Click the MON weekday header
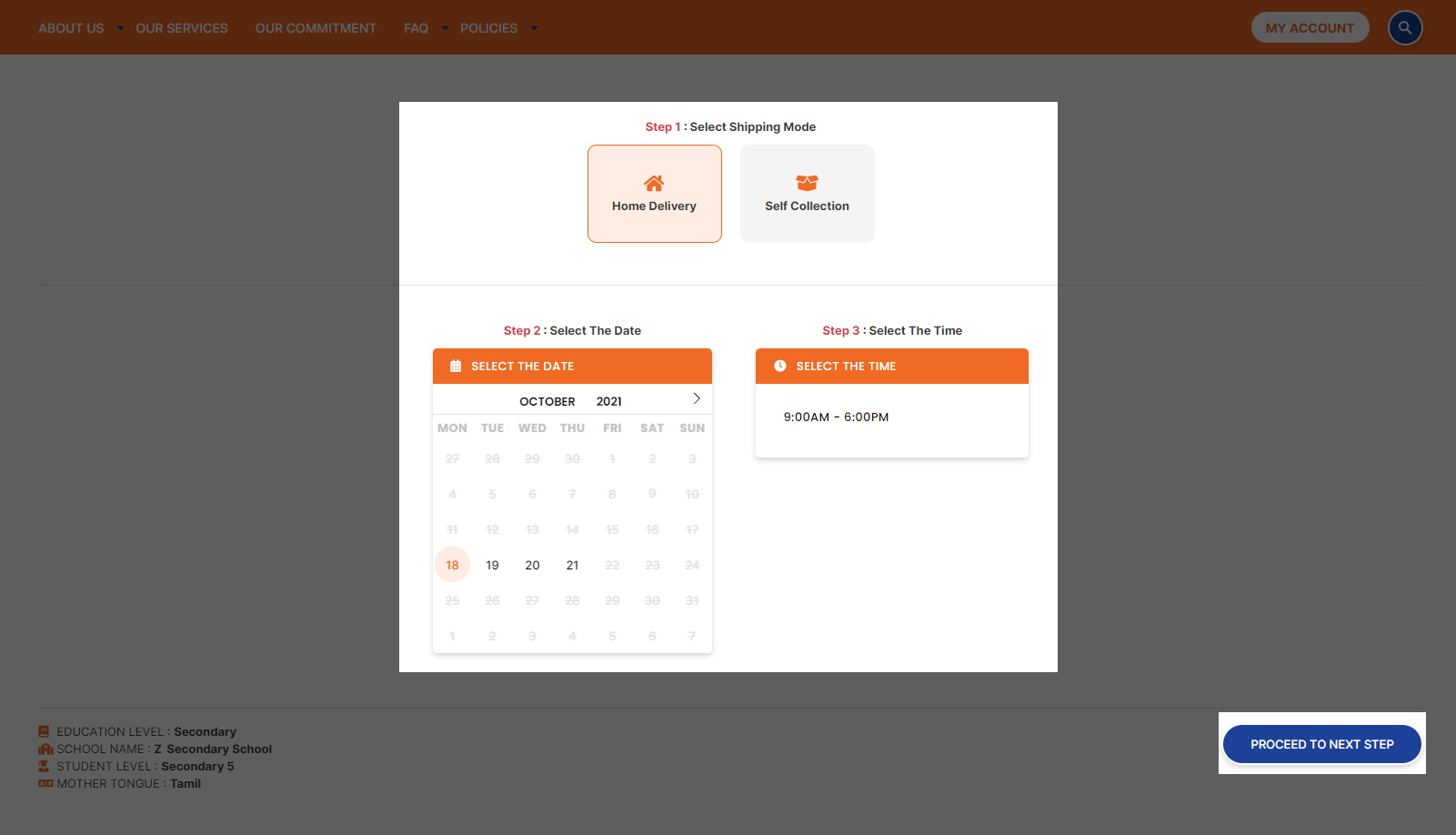The height and width of the screenshot is (835, 1456). click(x=452, y=428)
